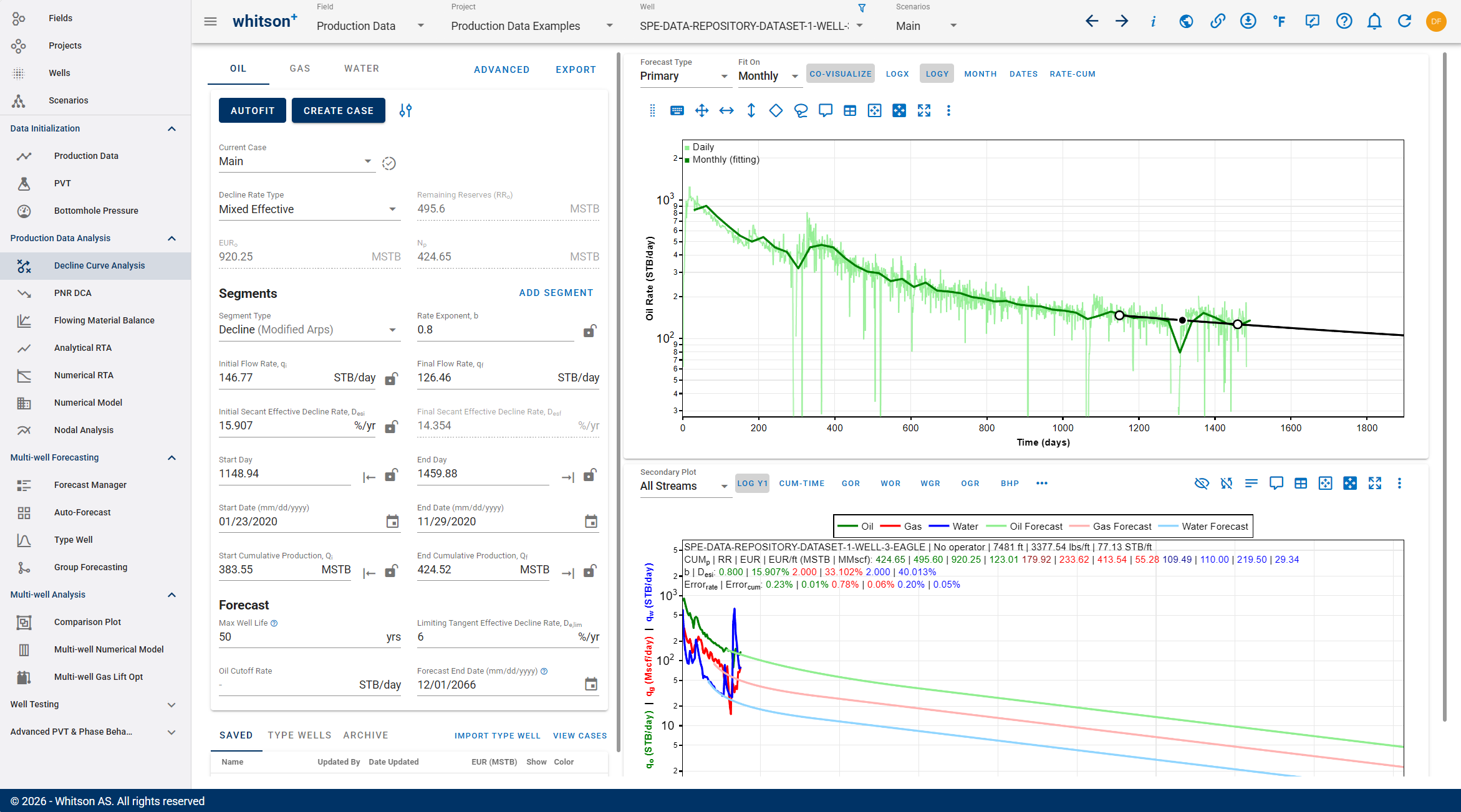Image resolution: width=1461 pixels, height=812 pixels.
Task: Open the primary plot data table icon
Action: coord(850,111)
